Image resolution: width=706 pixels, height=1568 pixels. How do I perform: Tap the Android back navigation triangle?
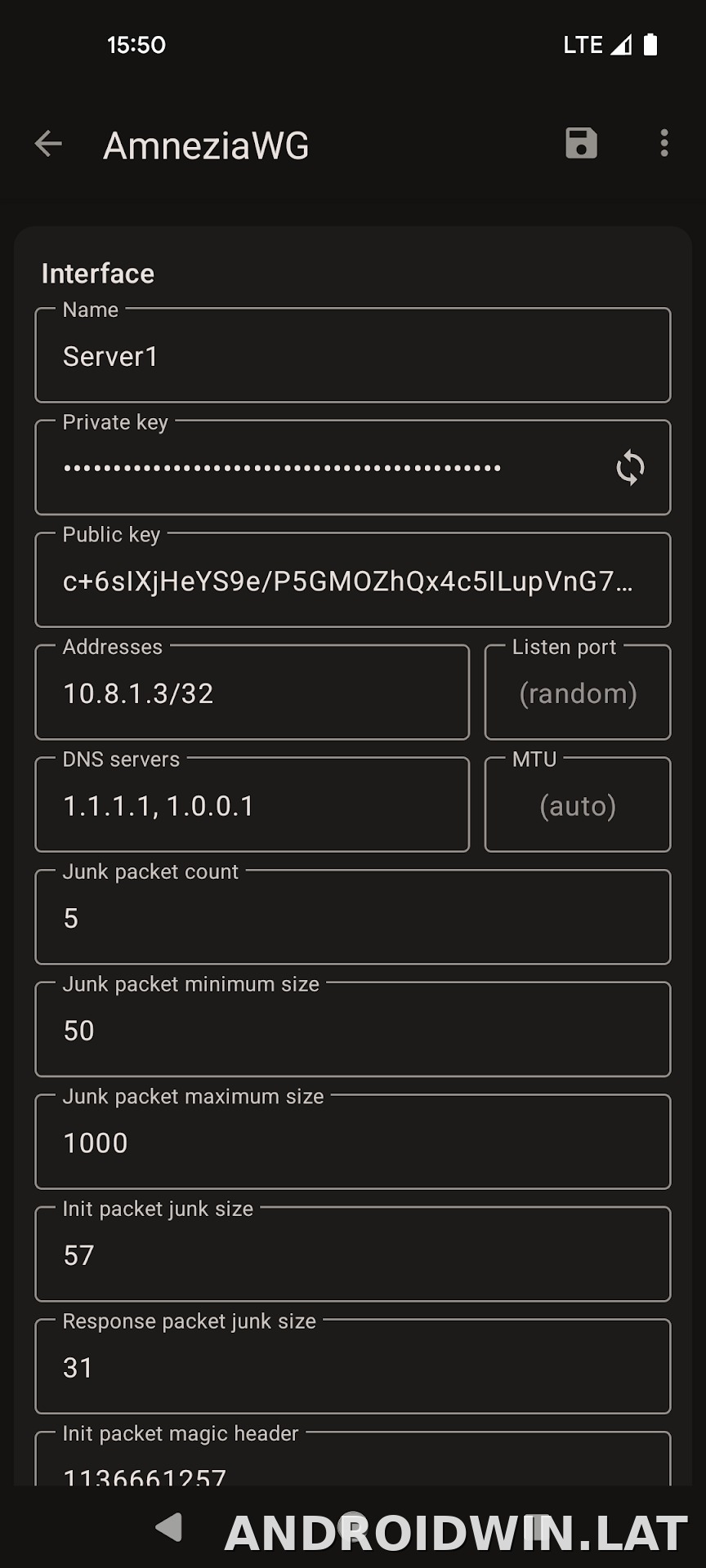click(169, 1526)
